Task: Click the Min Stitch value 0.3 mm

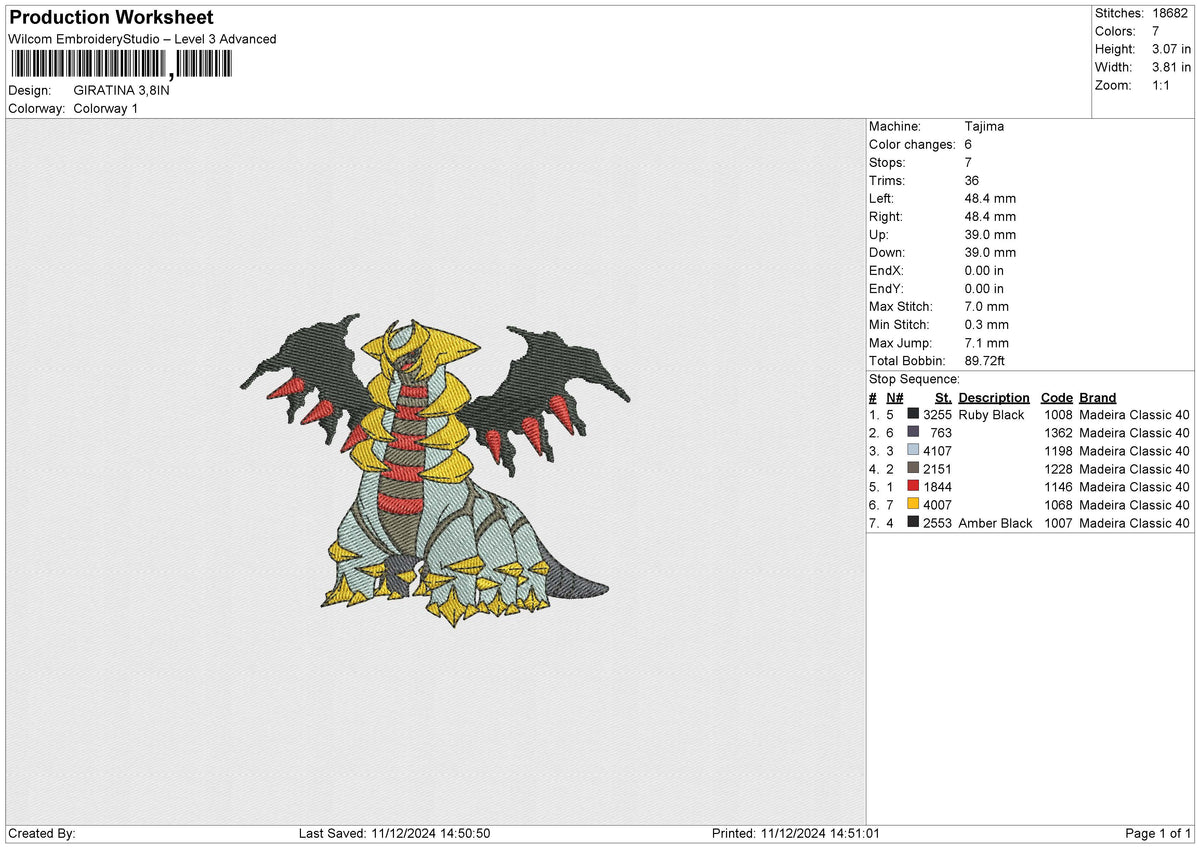Action: (x=987, y=325)
